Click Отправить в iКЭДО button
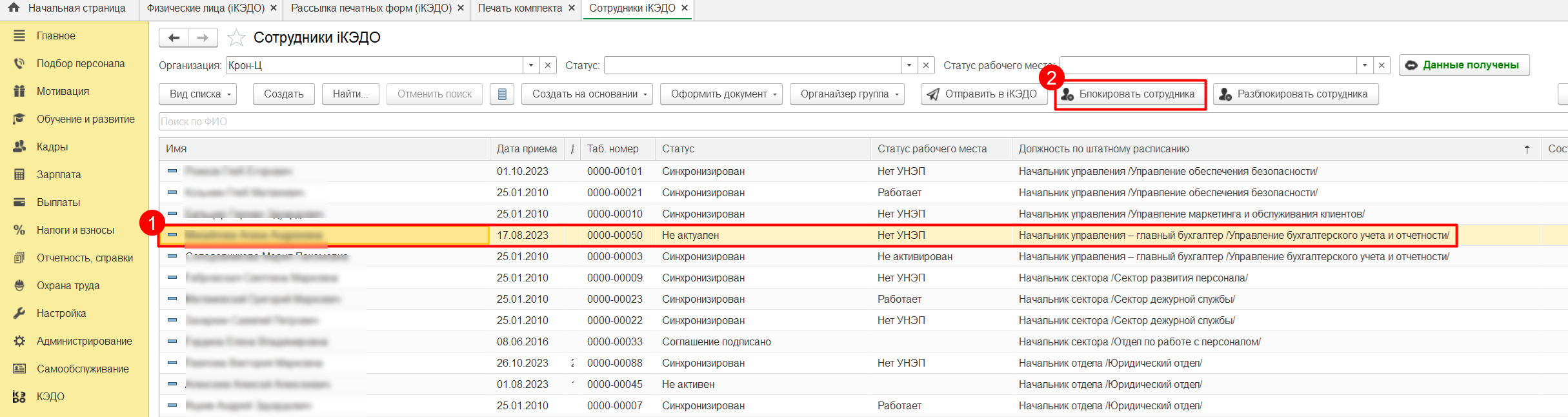The width and height of the screenshot is (1568, 417). point(982,94)
